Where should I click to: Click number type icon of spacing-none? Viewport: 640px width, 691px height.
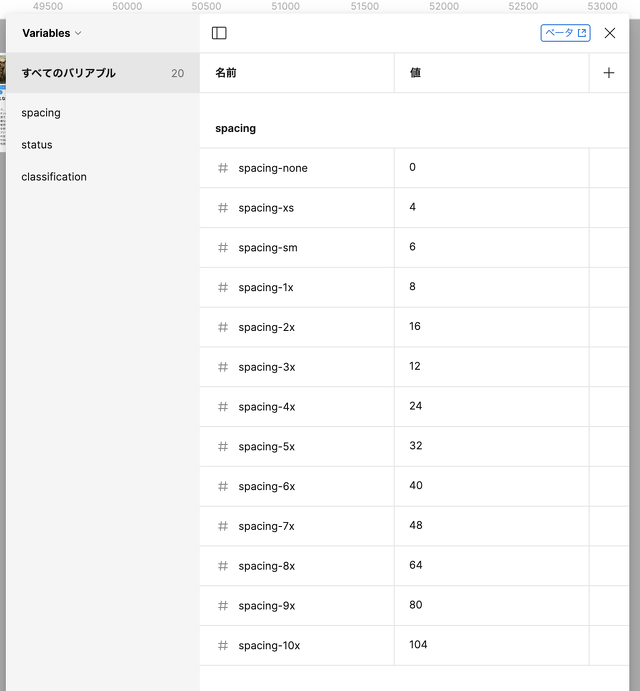pyautogui.click(x=223, y=168)
